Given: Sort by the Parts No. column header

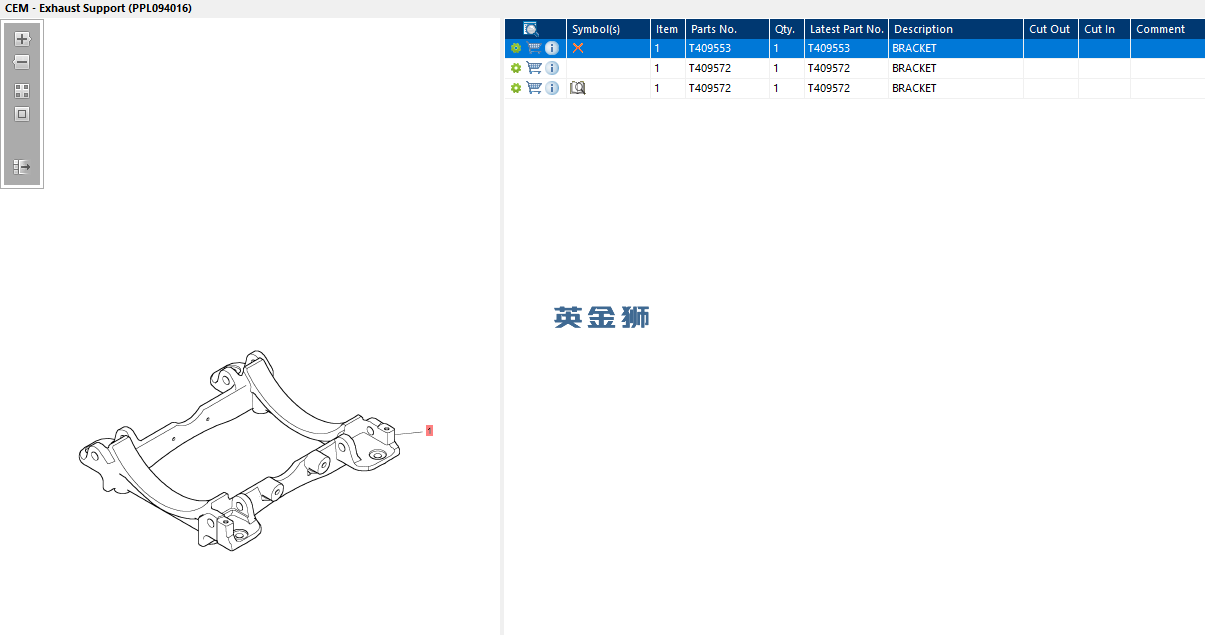Looking at the screenshot, I should tap(727, 29).
